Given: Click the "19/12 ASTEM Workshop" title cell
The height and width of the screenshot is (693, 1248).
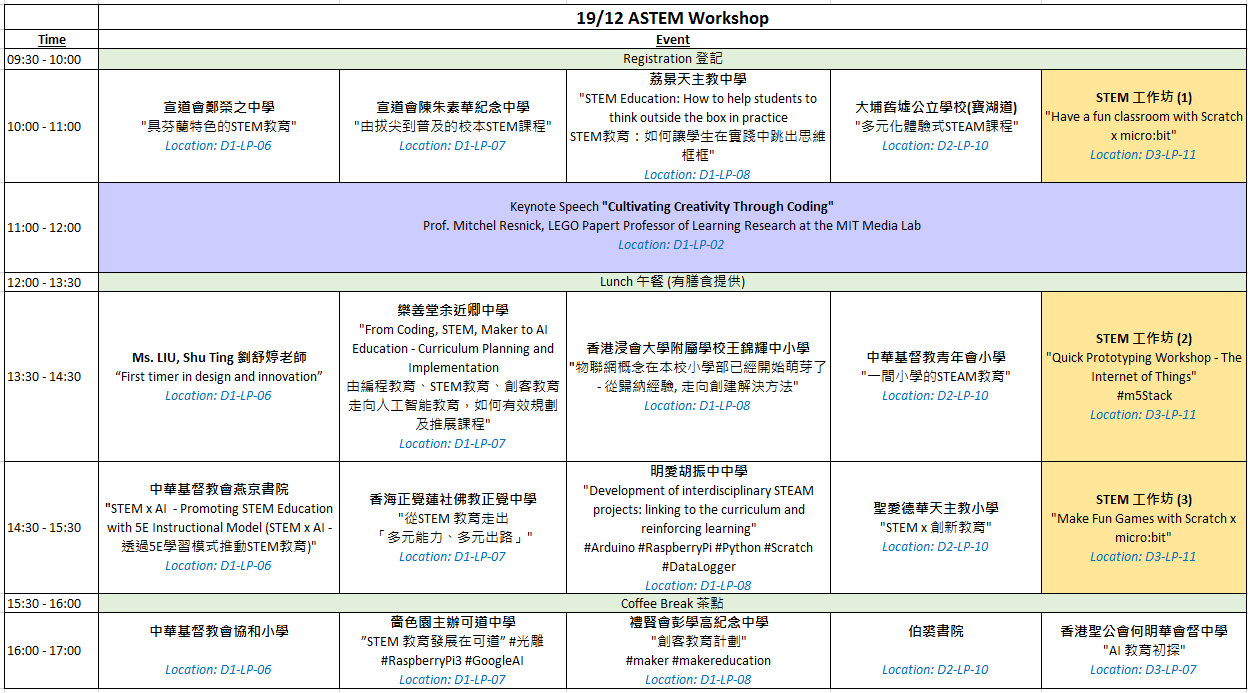Looking at the screenshot, I should tap(672, 18).
